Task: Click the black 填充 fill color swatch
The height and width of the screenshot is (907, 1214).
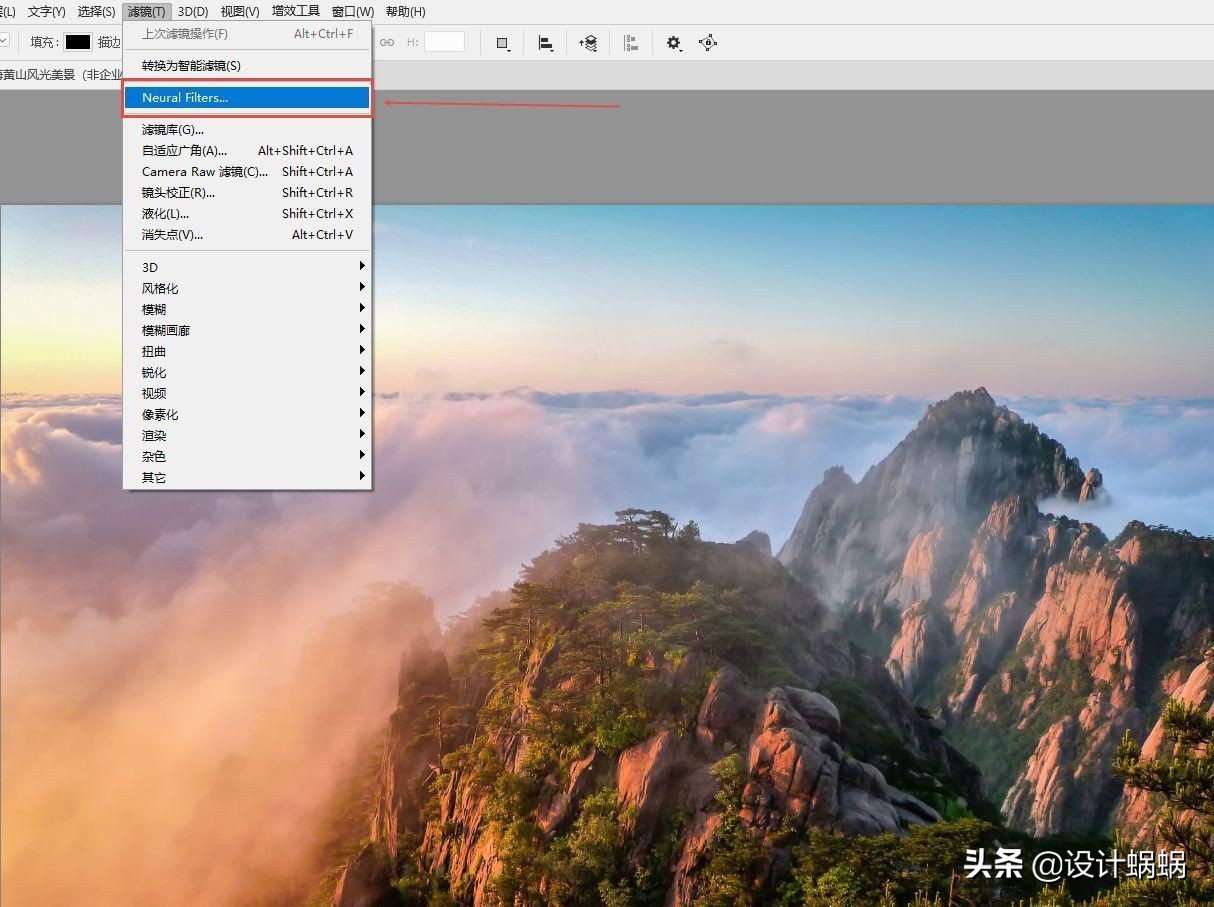Action: click(79, 42)
